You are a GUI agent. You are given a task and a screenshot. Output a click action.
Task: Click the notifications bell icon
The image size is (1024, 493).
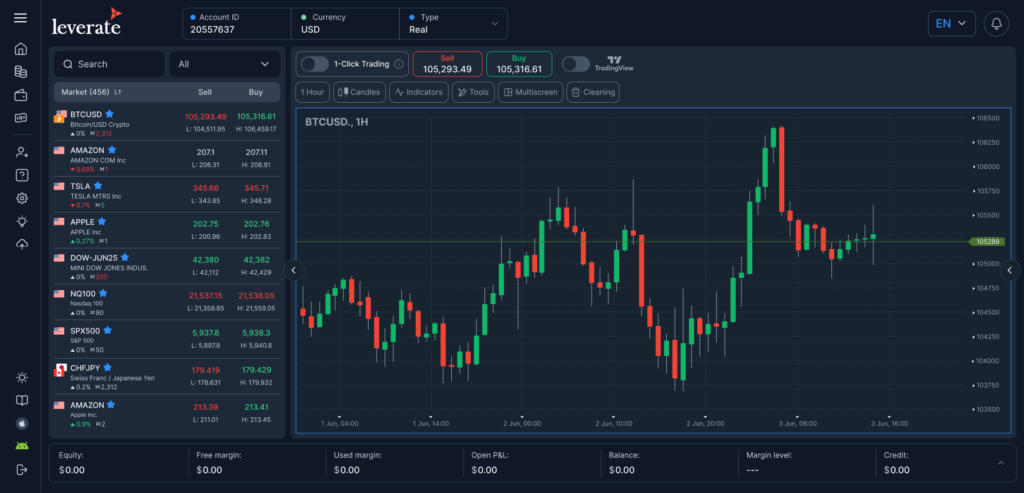pyautogui.click(x=995, y=23)
